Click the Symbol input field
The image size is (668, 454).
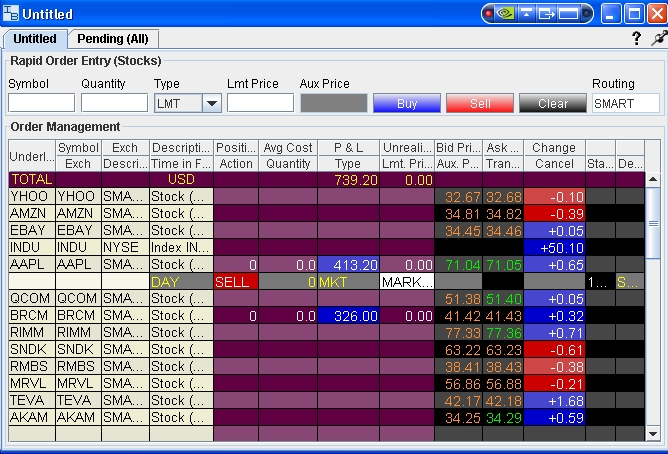click(x=41, y=103)
